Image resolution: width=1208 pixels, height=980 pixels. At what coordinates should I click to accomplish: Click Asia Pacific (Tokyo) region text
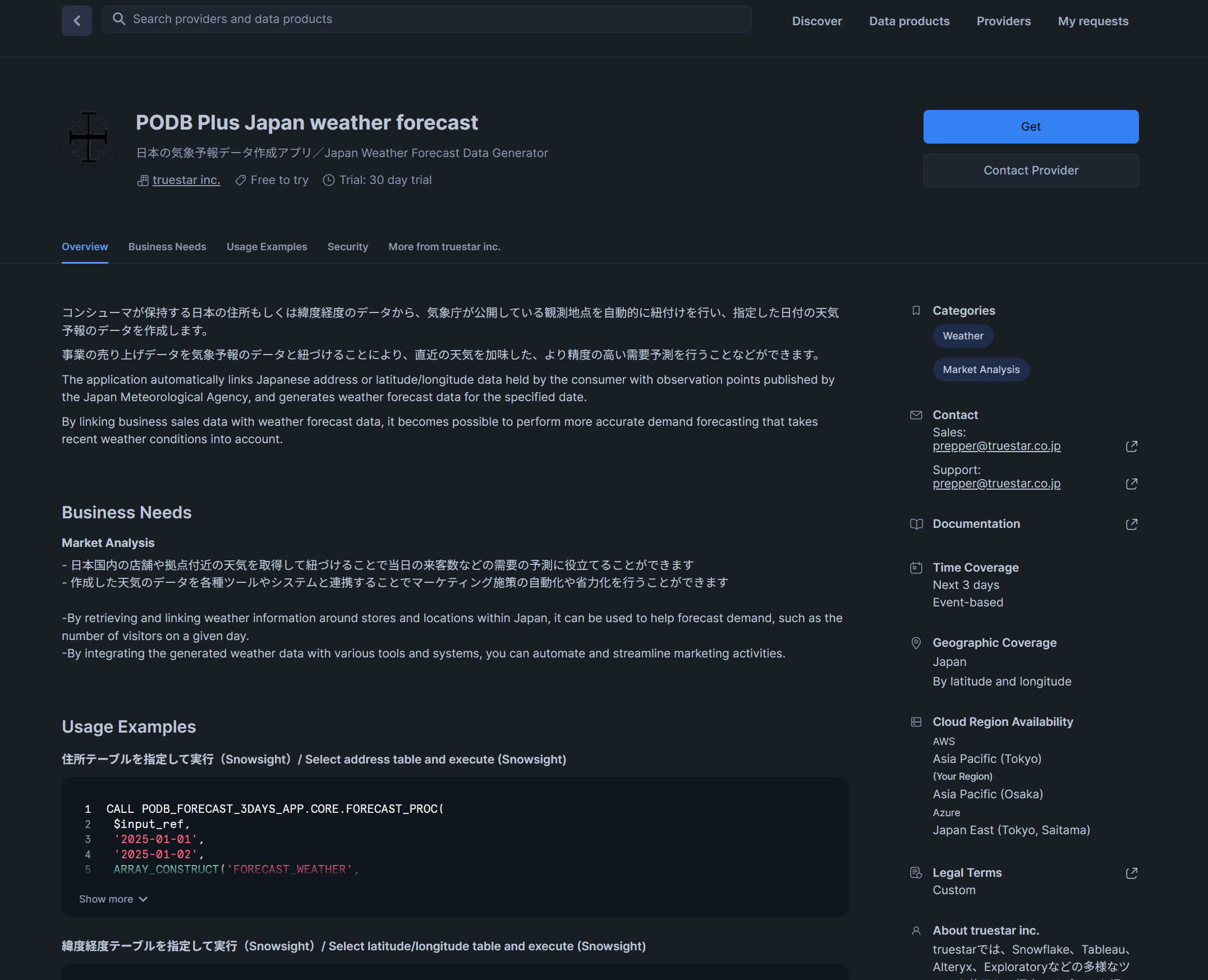[987, 759]
